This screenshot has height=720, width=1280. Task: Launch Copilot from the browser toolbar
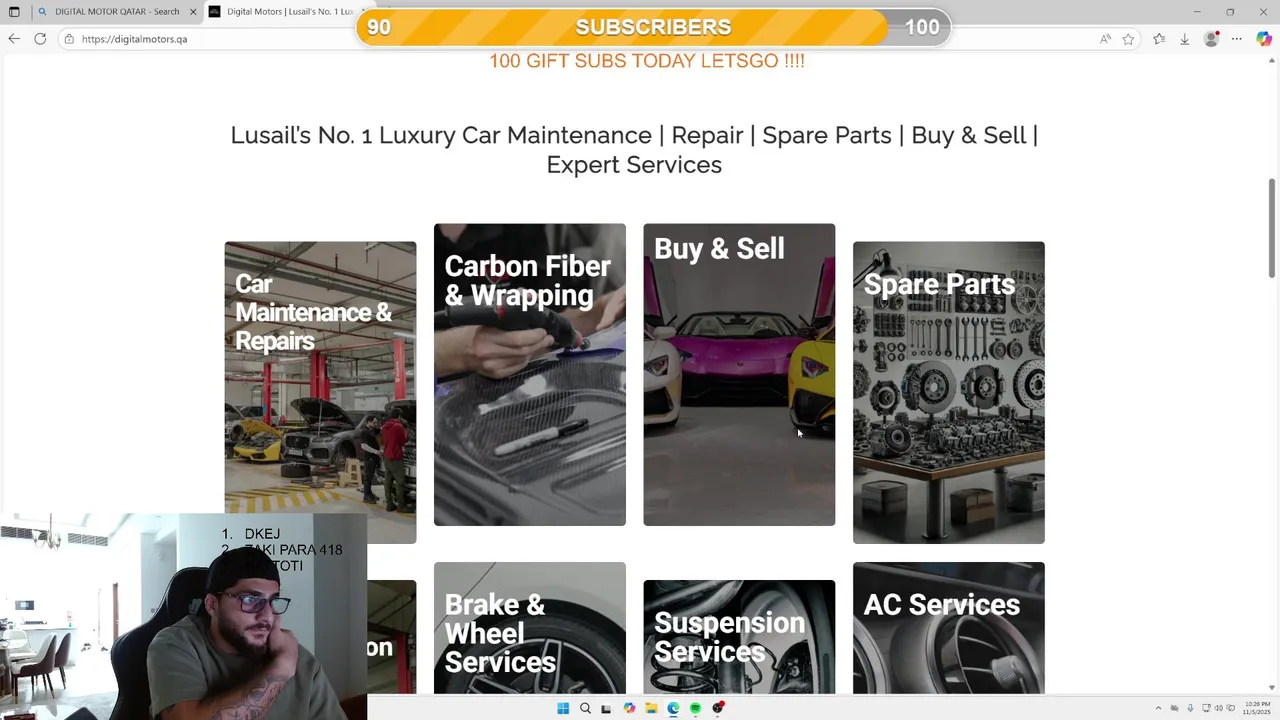1264,39
